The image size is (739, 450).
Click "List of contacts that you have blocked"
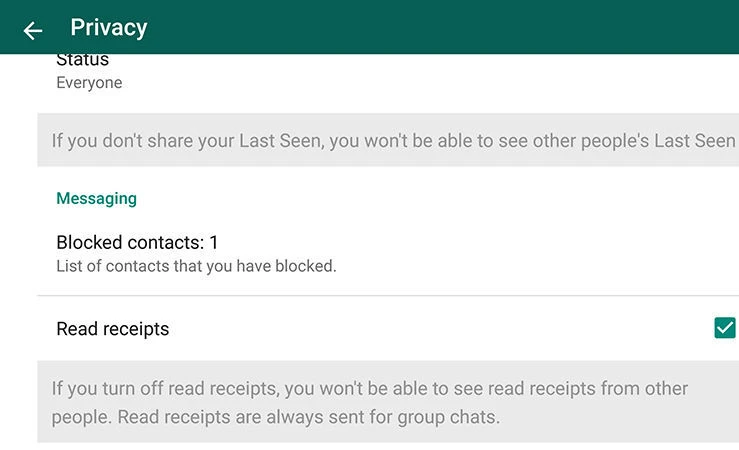coord(196,267)
